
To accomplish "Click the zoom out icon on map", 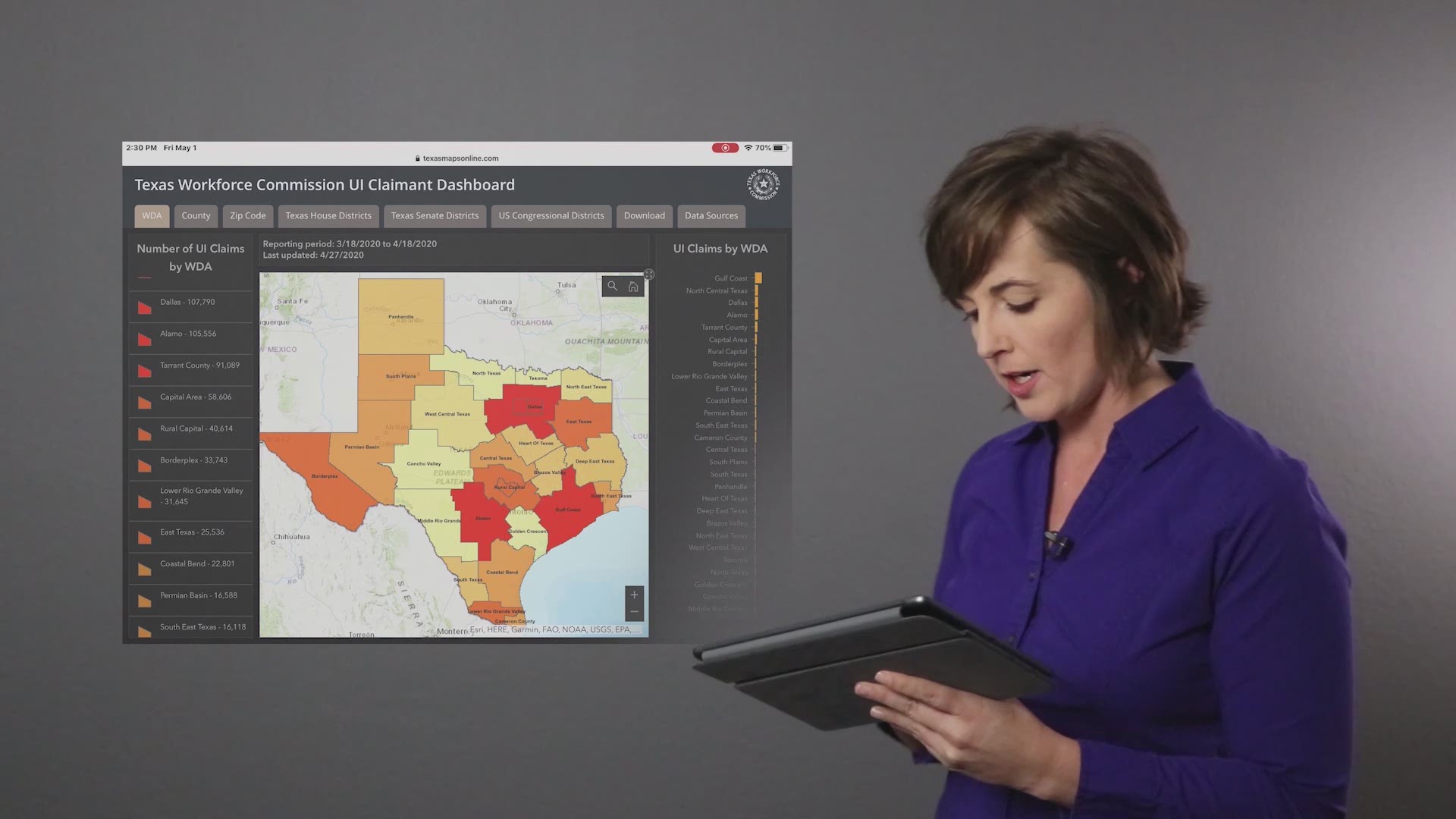I will [634, 611].
